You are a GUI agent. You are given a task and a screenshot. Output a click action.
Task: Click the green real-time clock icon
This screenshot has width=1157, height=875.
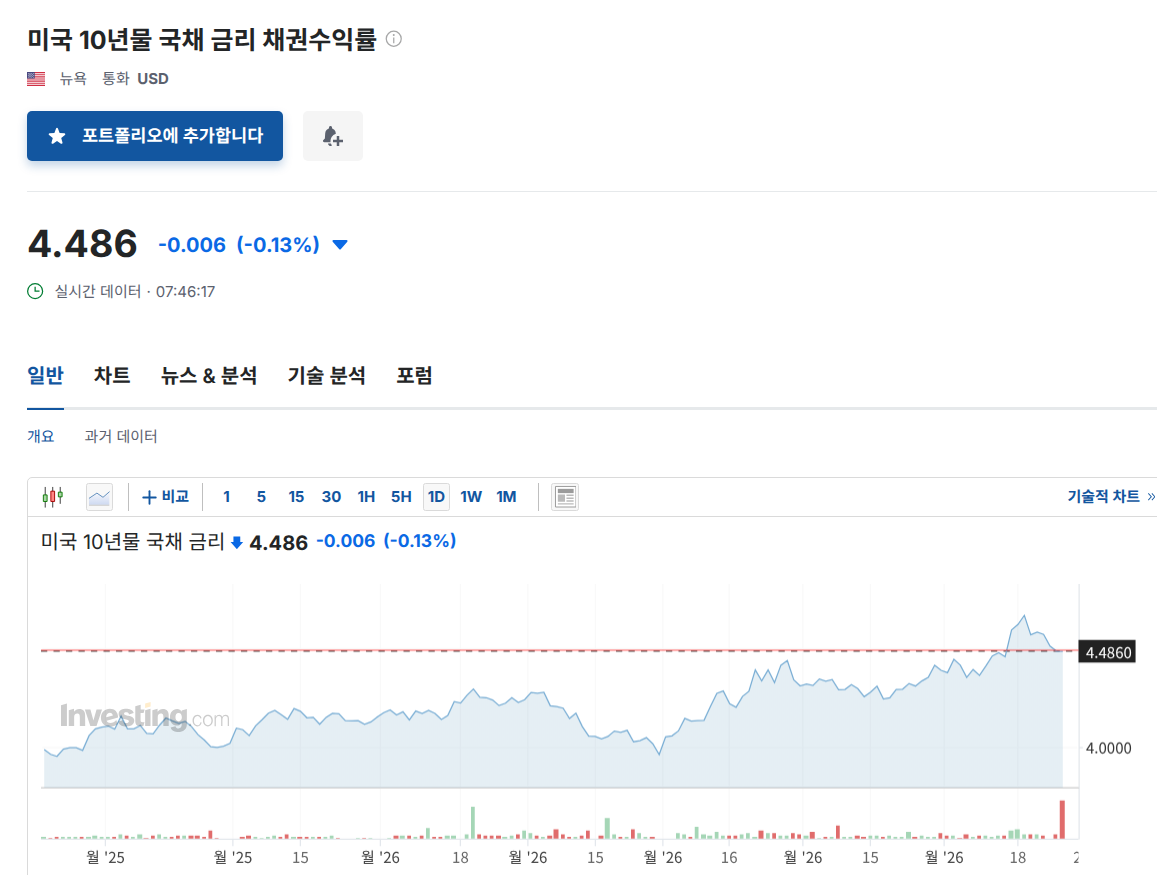click(35, 291)
